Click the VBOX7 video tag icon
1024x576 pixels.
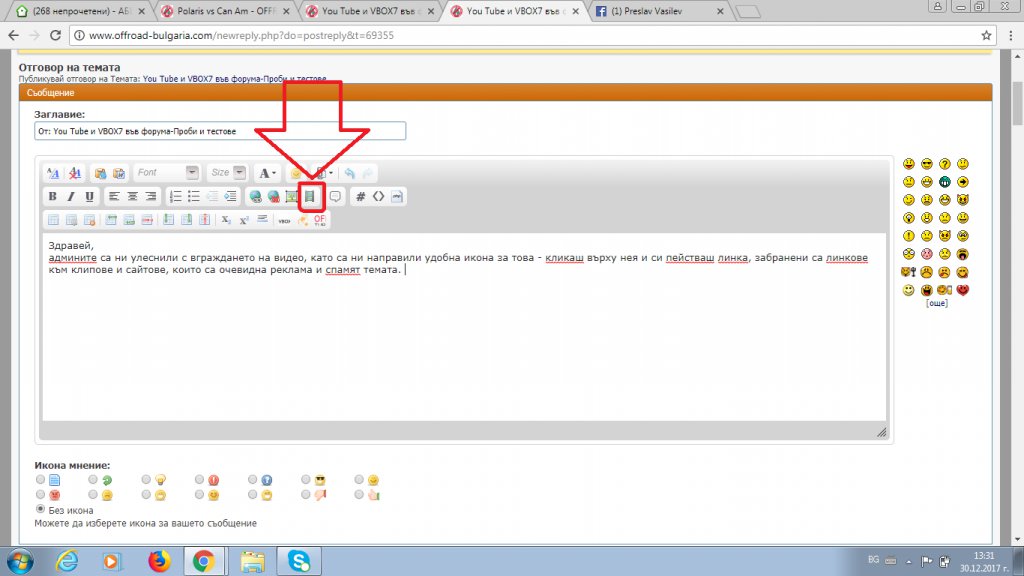tap(284, 220)
